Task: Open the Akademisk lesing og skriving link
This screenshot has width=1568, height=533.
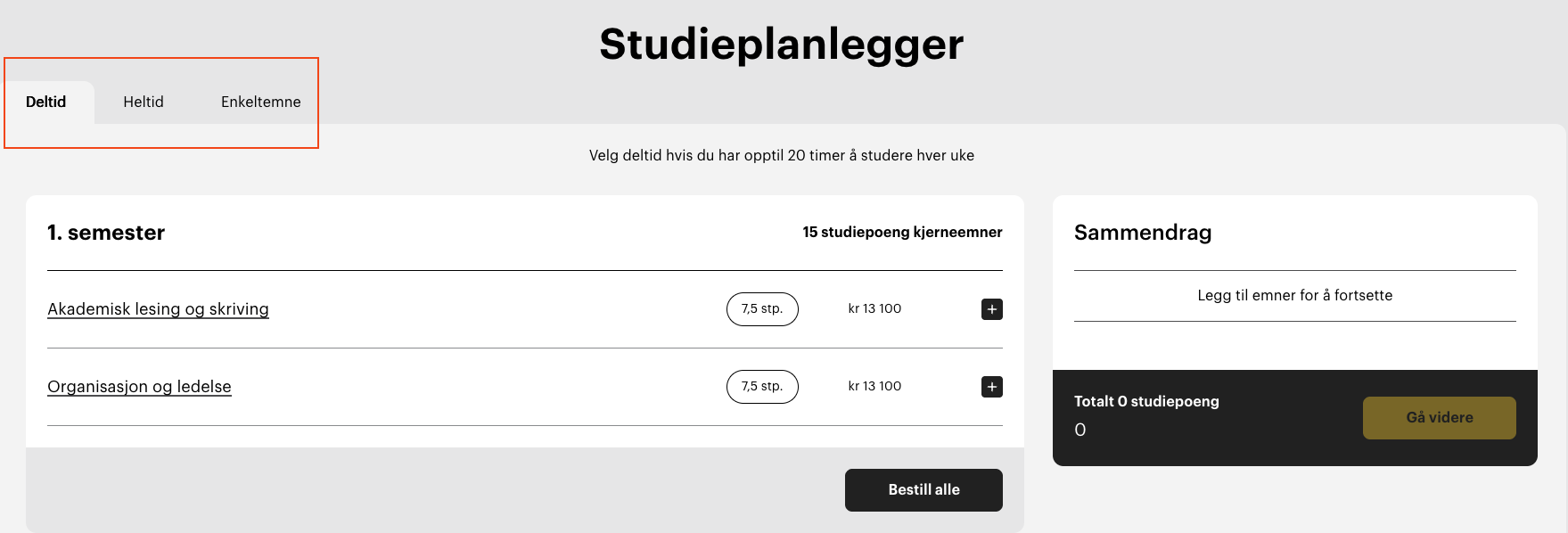Action: point(158,309)
